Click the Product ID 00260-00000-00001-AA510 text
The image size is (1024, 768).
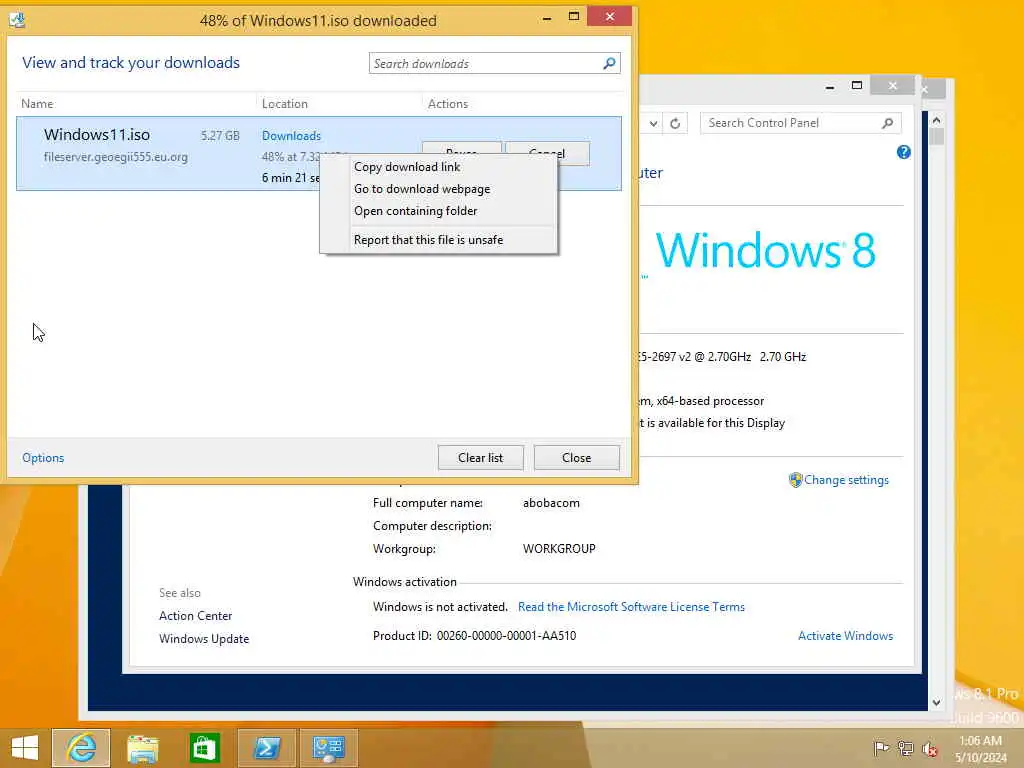point(475,635)
